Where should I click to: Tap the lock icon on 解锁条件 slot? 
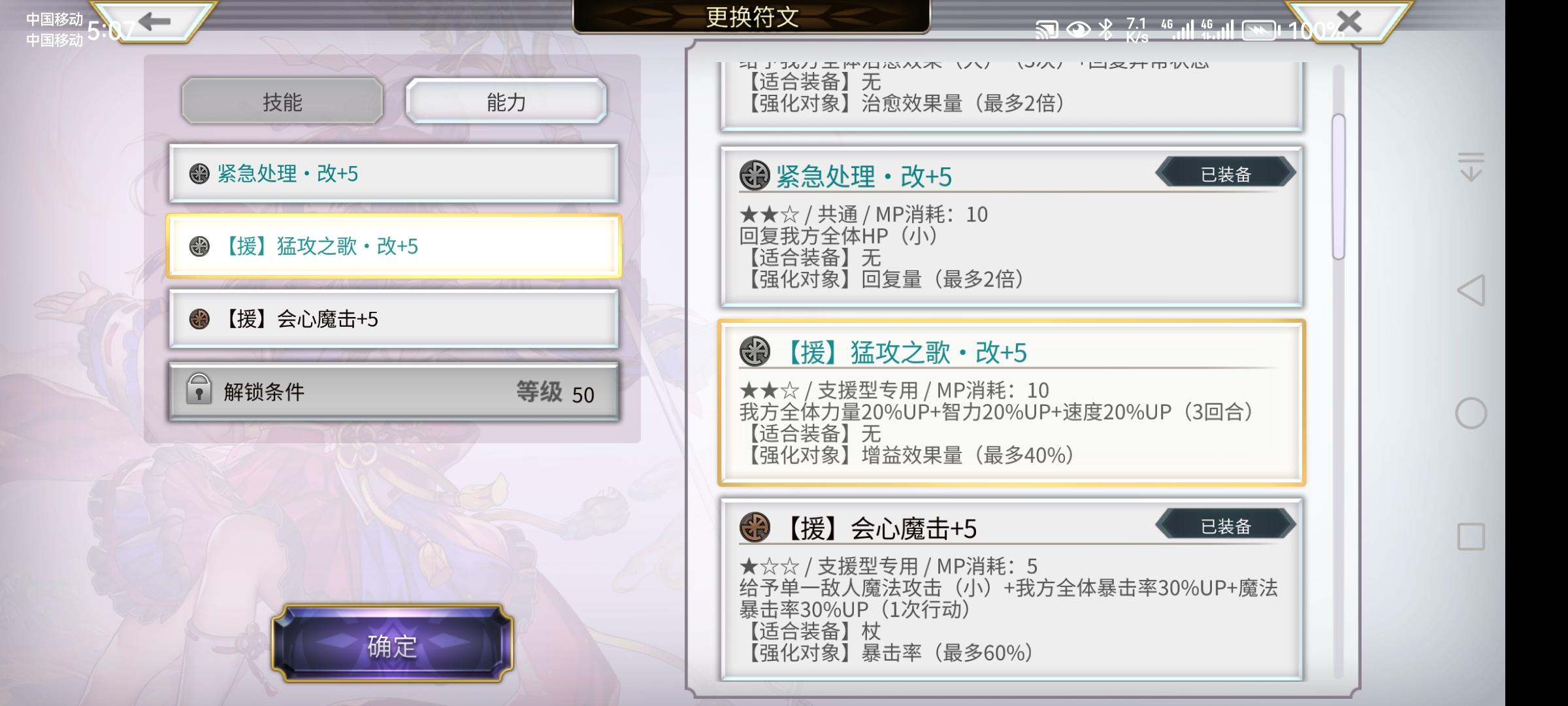click(x=199, y=389)
